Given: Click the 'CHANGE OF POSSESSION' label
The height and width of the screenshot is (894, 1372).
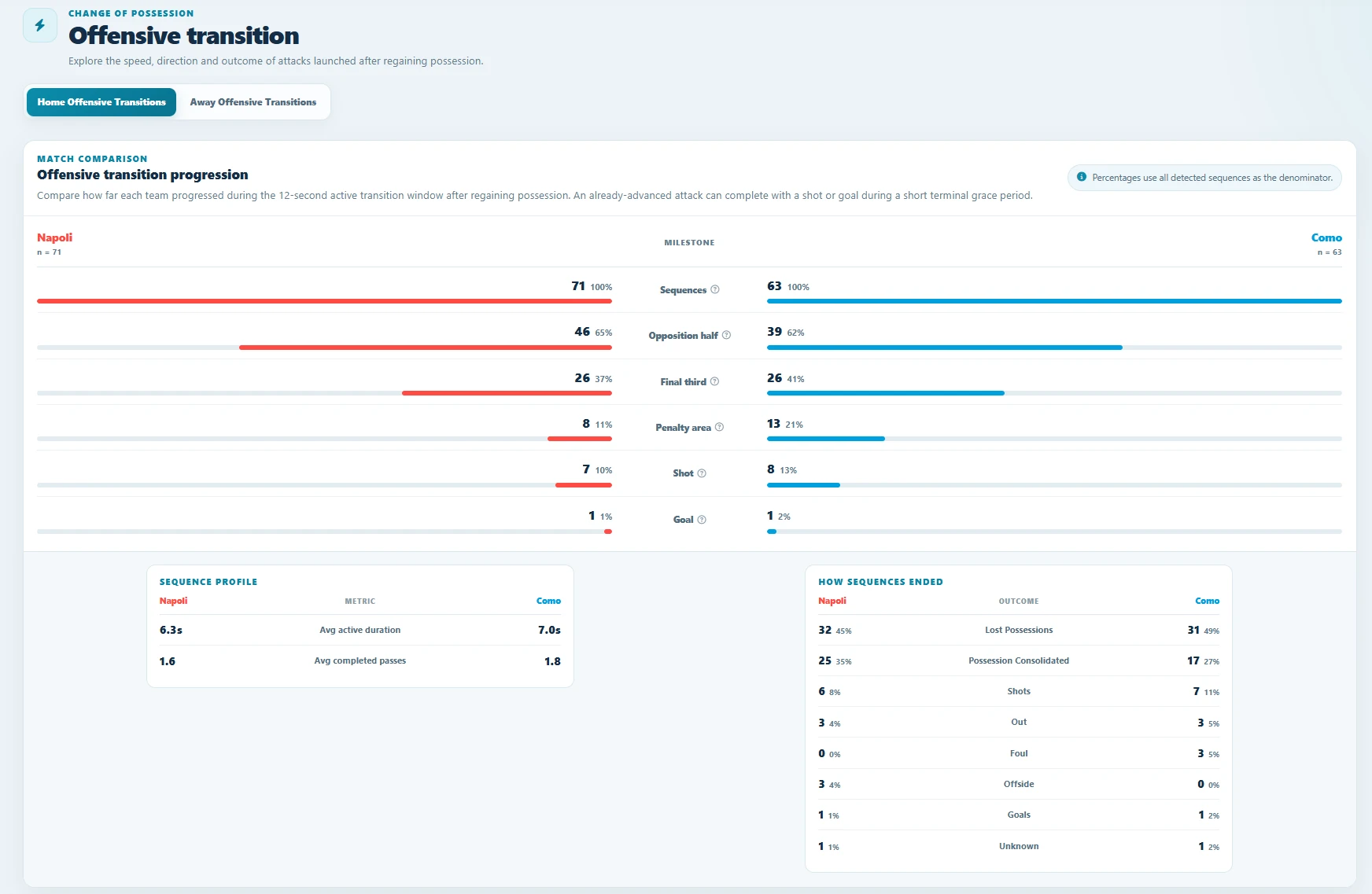Looking at the screenshot, I should click(x=131, y=13).
